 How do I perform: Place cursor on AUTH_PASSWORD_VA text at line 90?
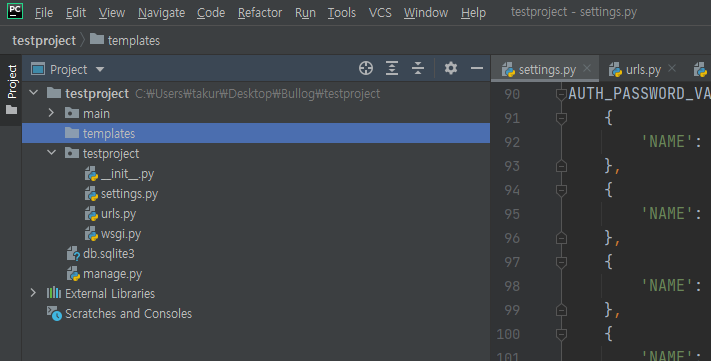click(x=639, y=93)
